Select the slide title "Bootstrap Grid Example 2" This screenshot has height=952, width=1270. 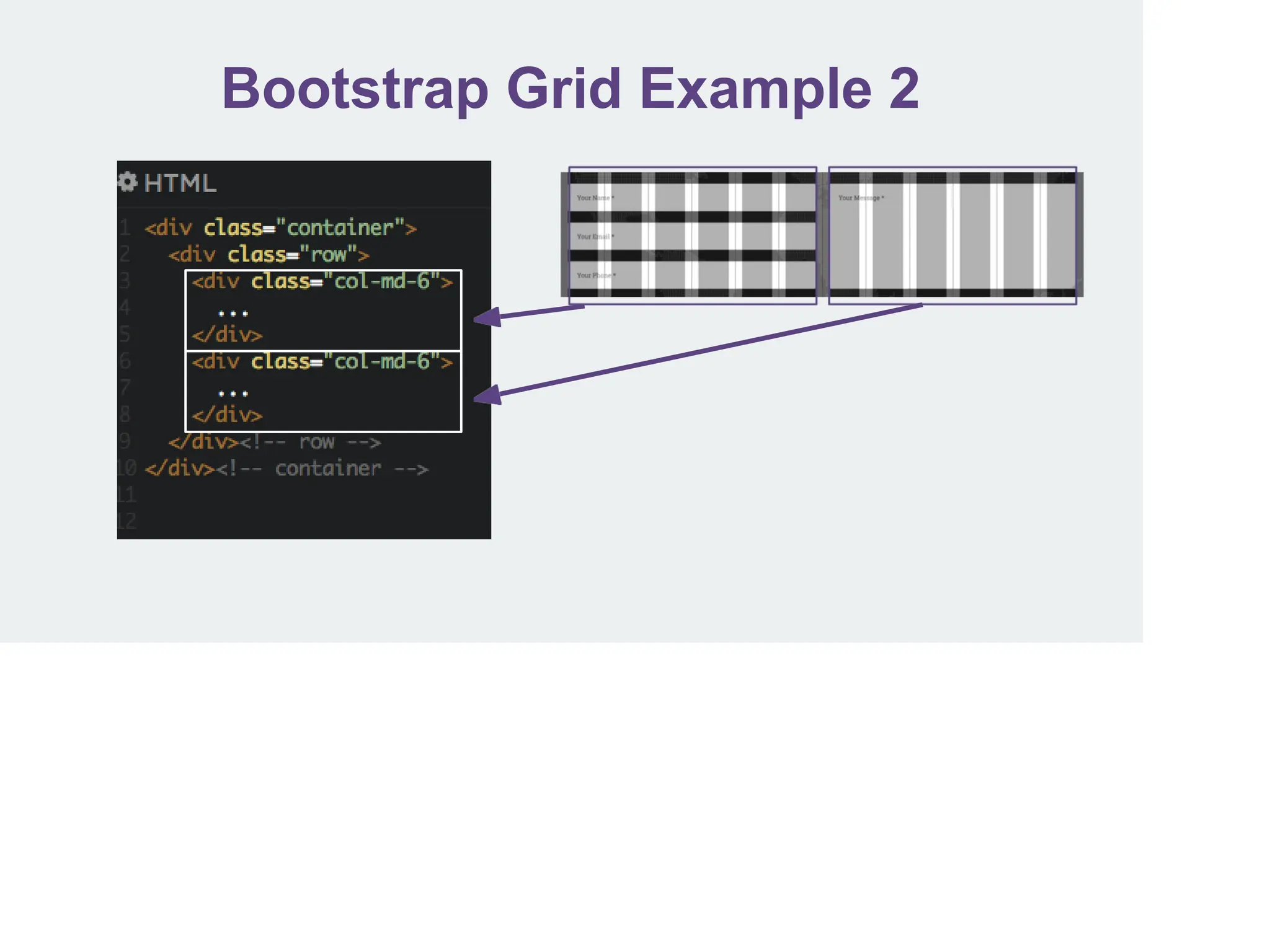(571, 89)
